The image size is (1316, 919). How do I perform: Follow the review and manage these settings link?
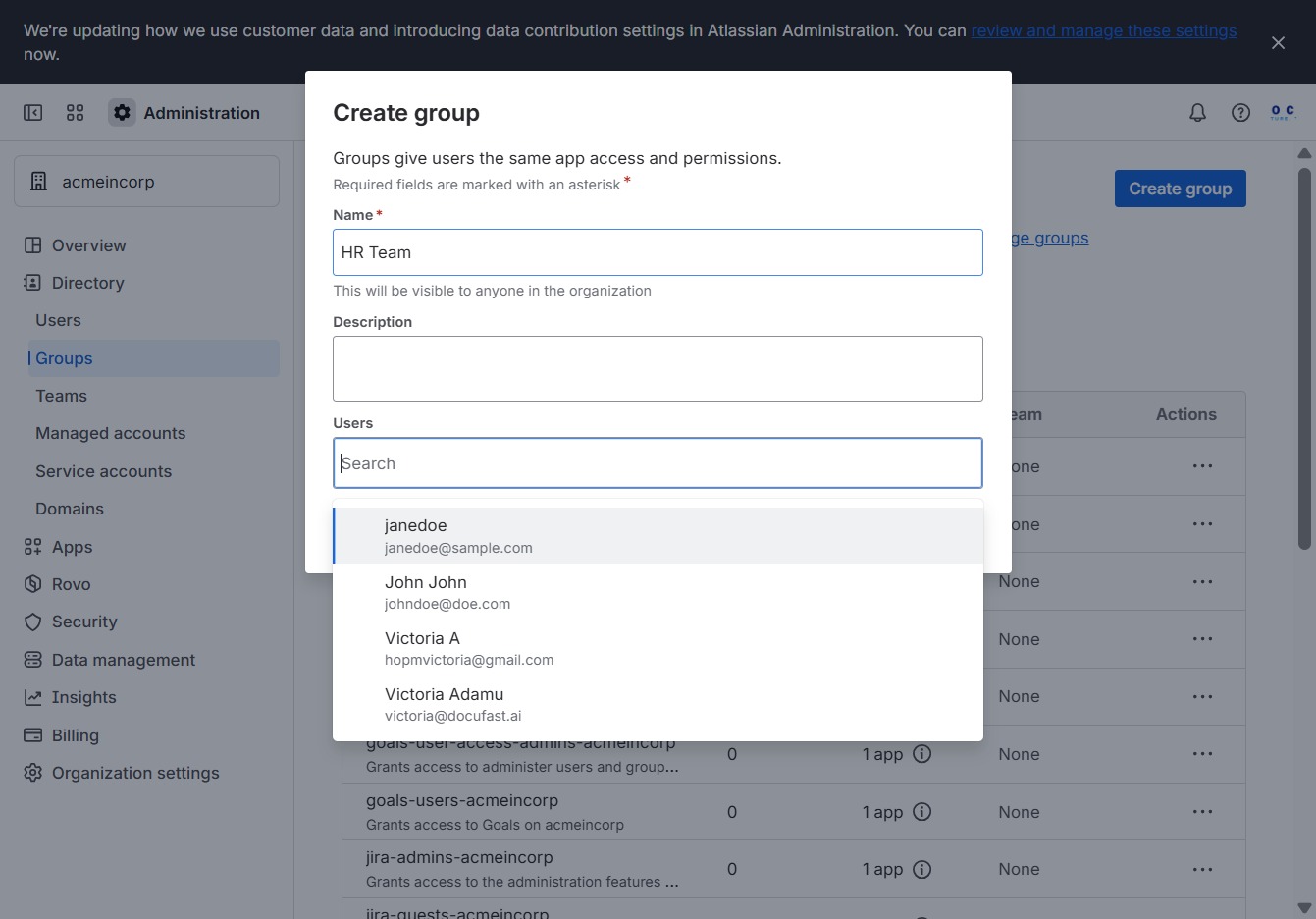[1103, 30]
